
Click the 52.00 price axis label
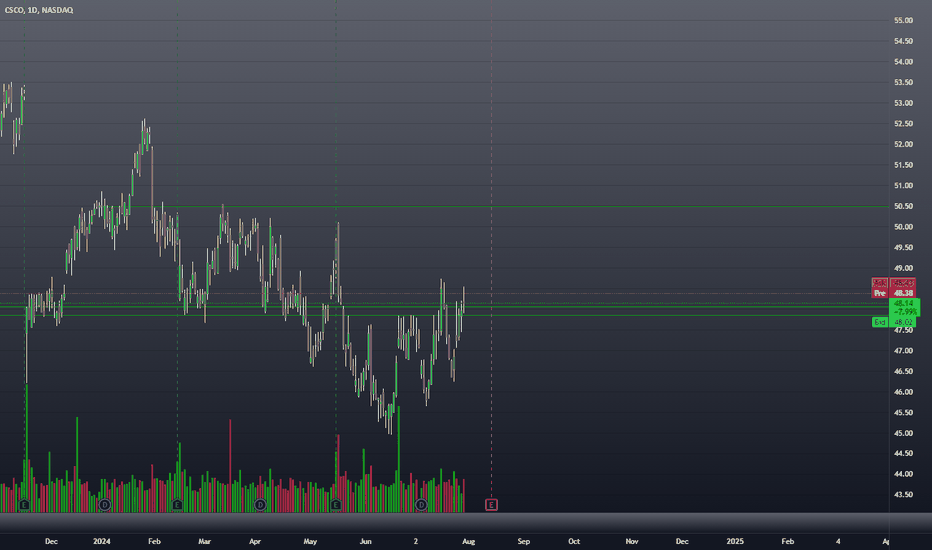[x=903, y=144]
